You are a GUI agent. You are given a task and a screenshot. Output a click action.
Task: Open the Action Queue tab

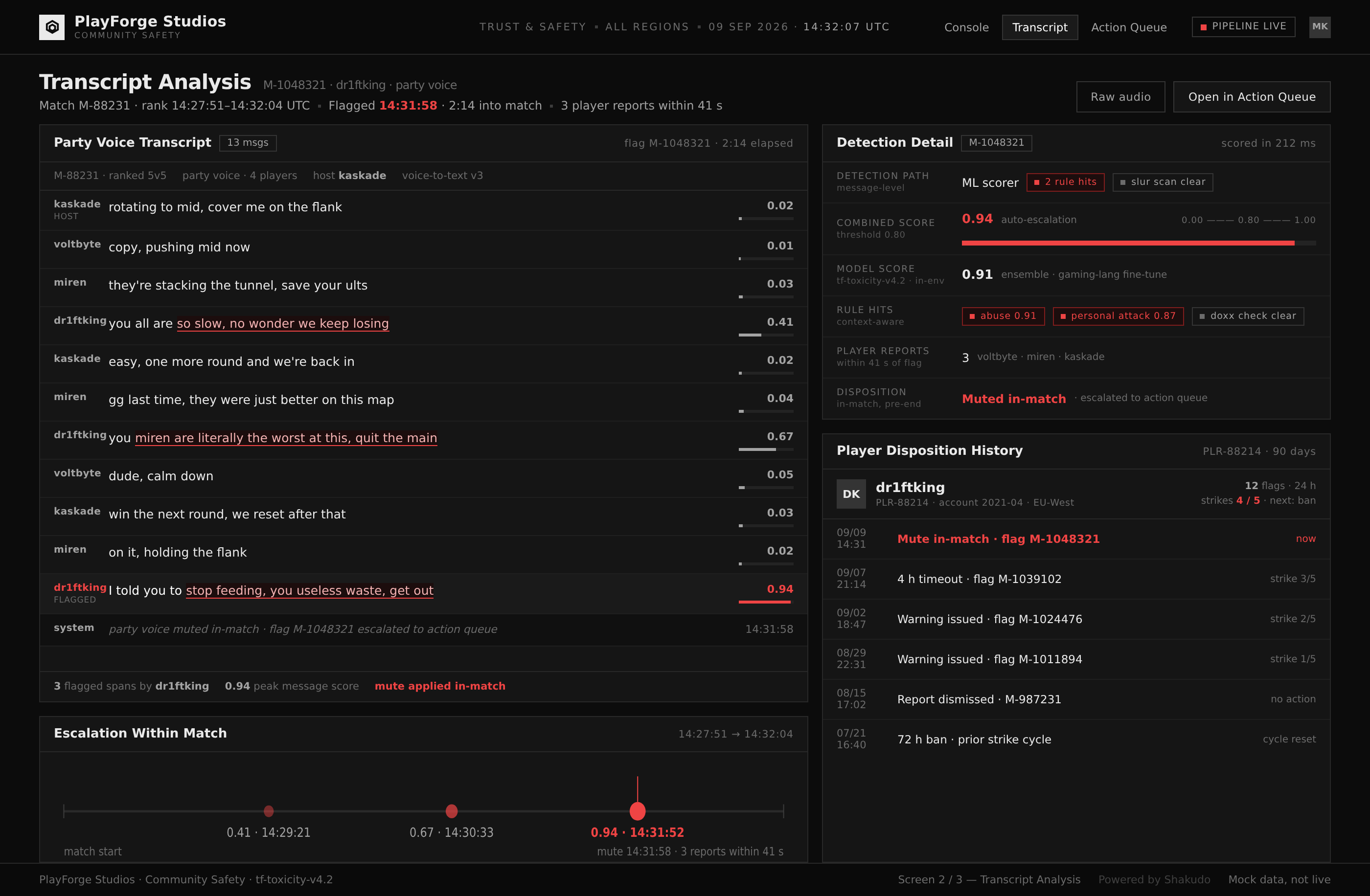(x=1129, y=27)
